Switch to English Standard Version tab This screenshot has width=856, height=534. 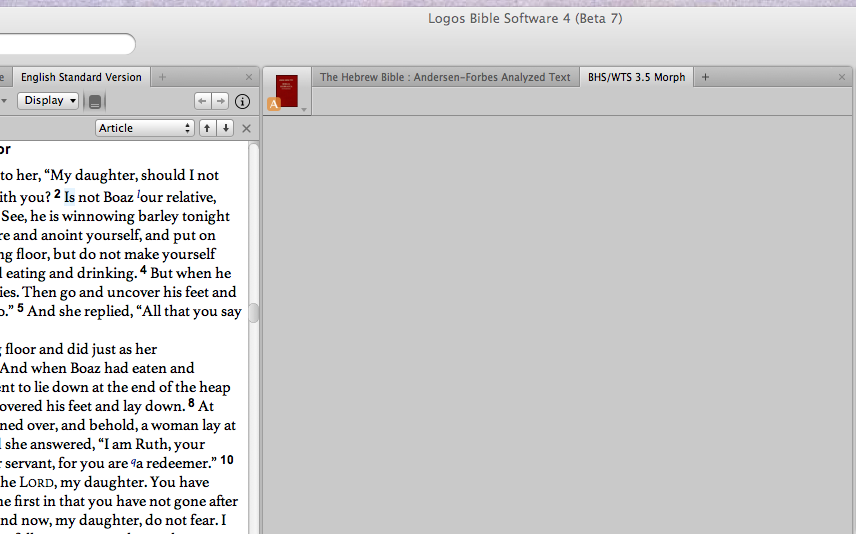coord(81,77)
